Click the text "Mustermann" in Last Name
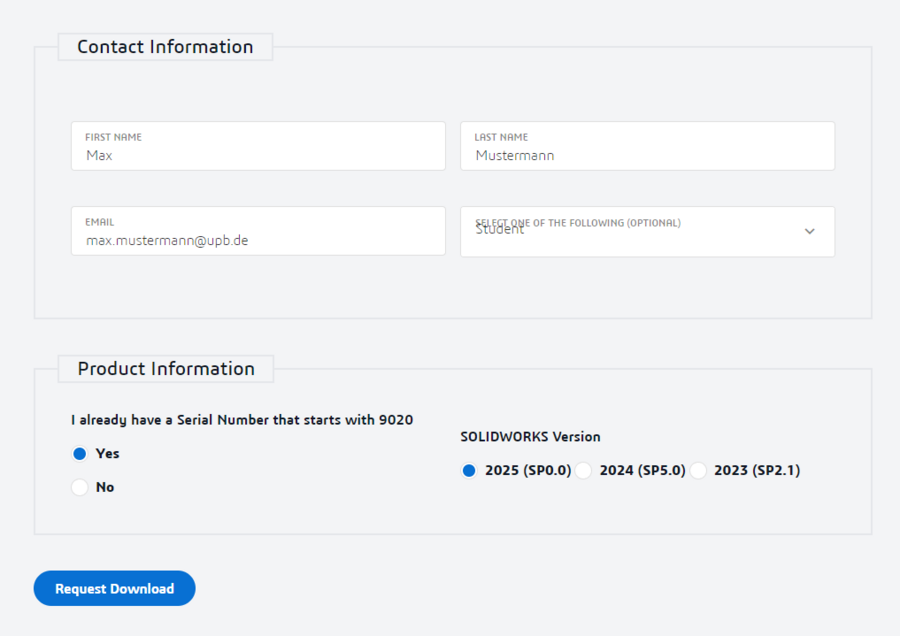Image resolution: width=900 pixels, height=636 pixels. coord(513,155)
